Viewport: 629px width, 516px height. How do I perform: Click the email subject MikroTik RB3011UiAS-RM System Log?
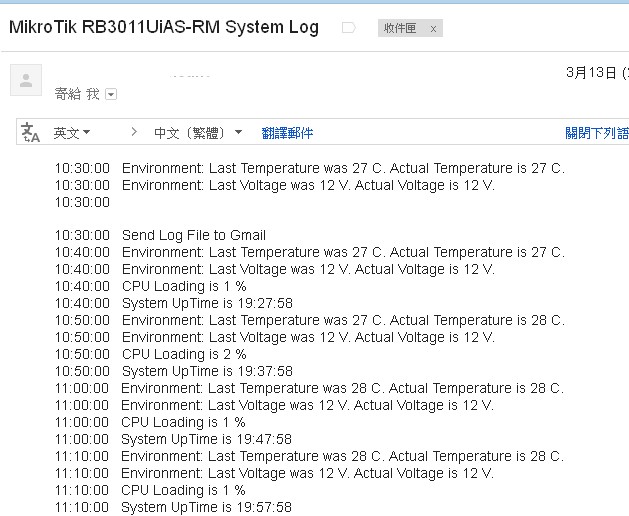tap(164, 27)
